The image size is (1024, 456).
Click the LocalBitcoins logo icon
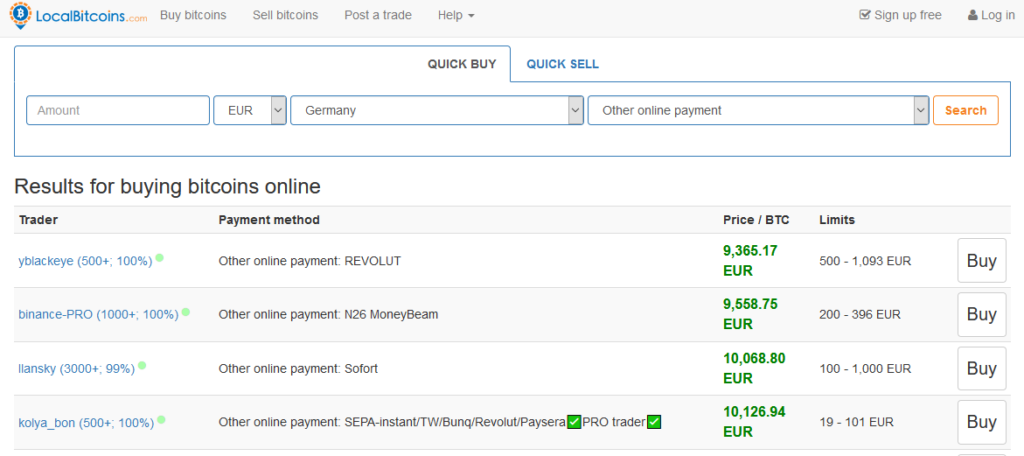[x=20, y=14]
